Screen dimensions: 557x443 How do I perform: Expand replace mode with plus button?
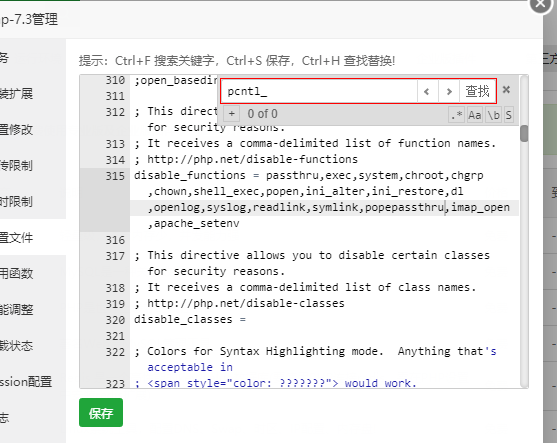(x=232, y=114)
